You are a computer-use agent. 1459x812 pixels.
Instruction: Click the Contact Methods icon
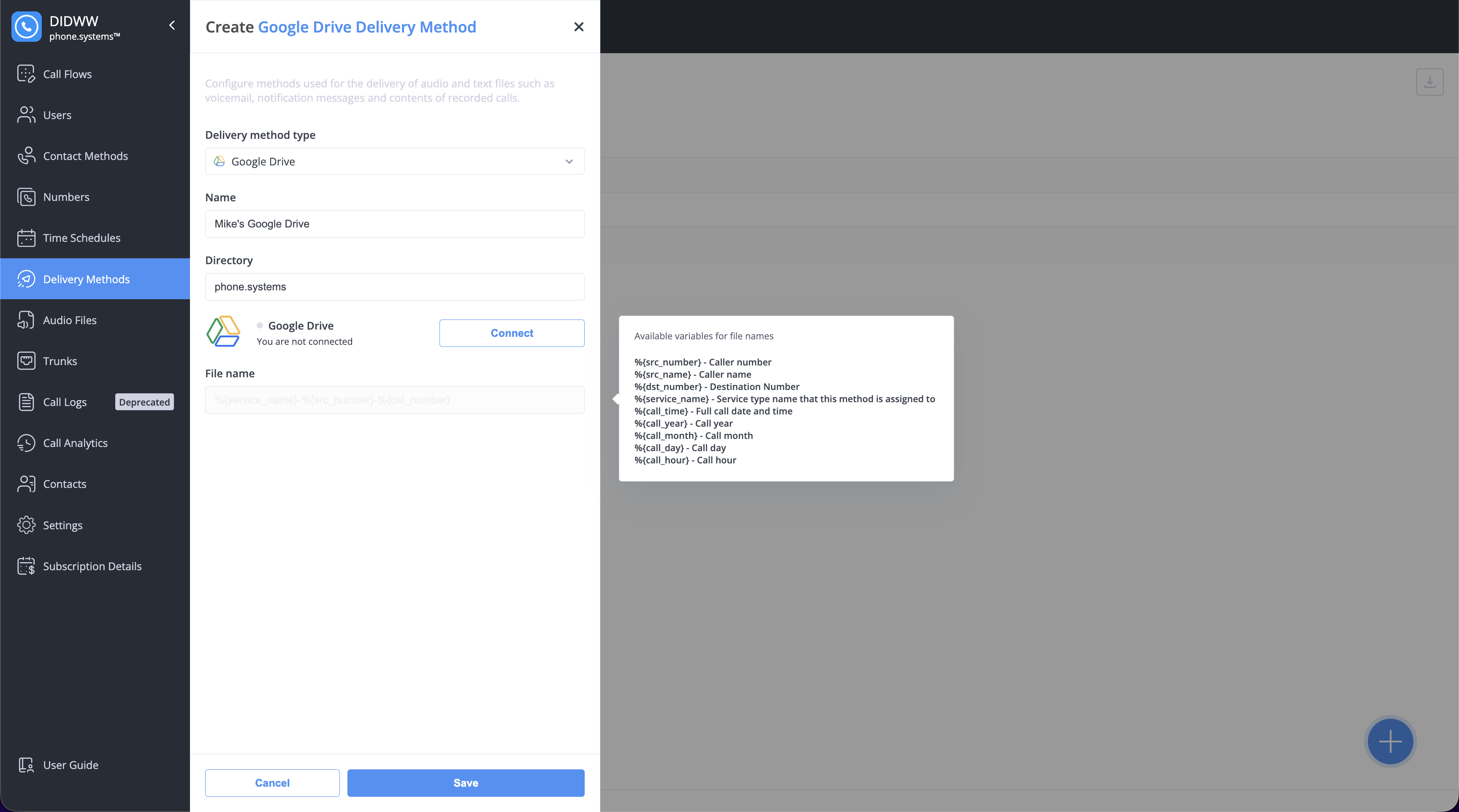[x=26, y=156]
